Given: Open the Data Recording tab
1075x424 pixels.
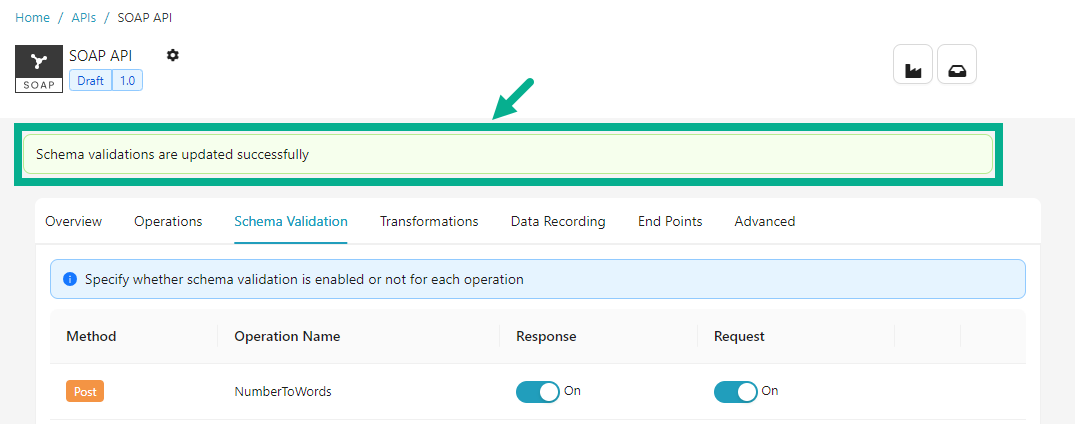Looking at the screenshot, I should pyautogui.click(x=558, y=221).
